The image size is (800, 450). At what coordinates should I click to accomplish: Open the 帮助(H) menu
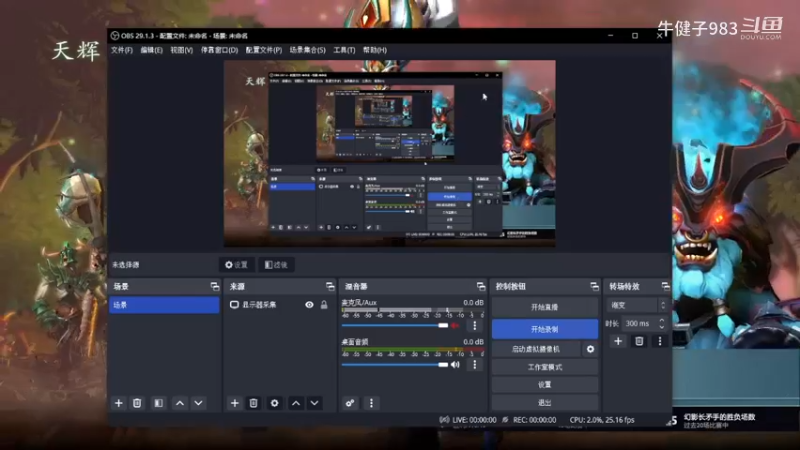tap(375, 50)
